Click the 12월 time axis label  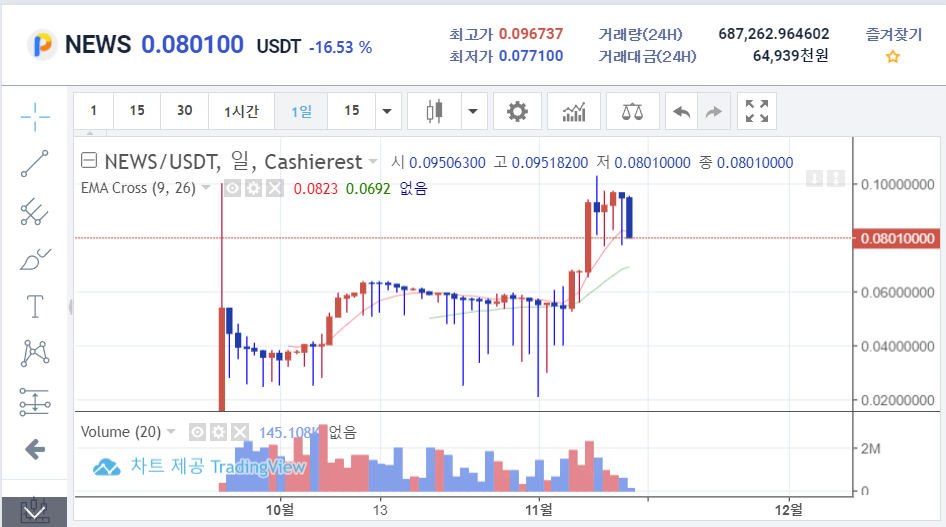tap(789, 510)
